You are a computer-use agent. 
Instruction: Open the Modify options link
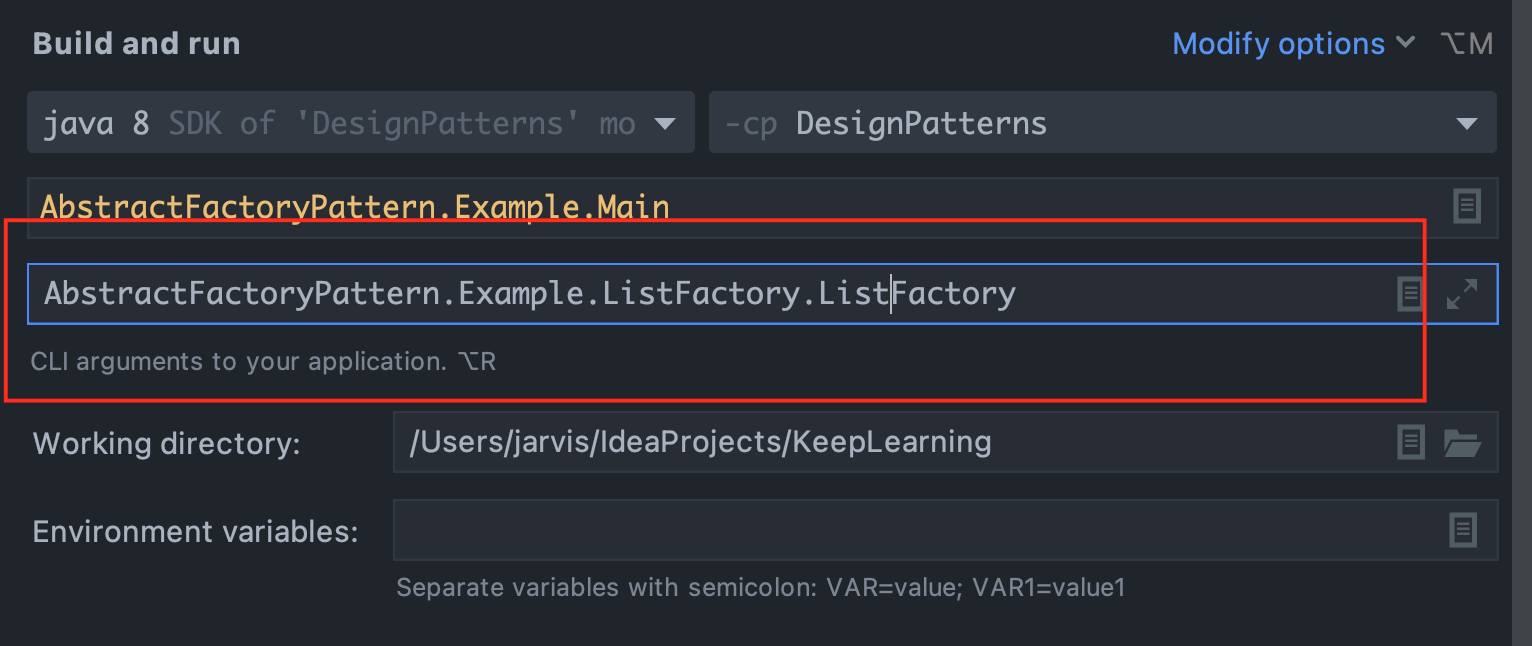click(x=1278, y=44)
